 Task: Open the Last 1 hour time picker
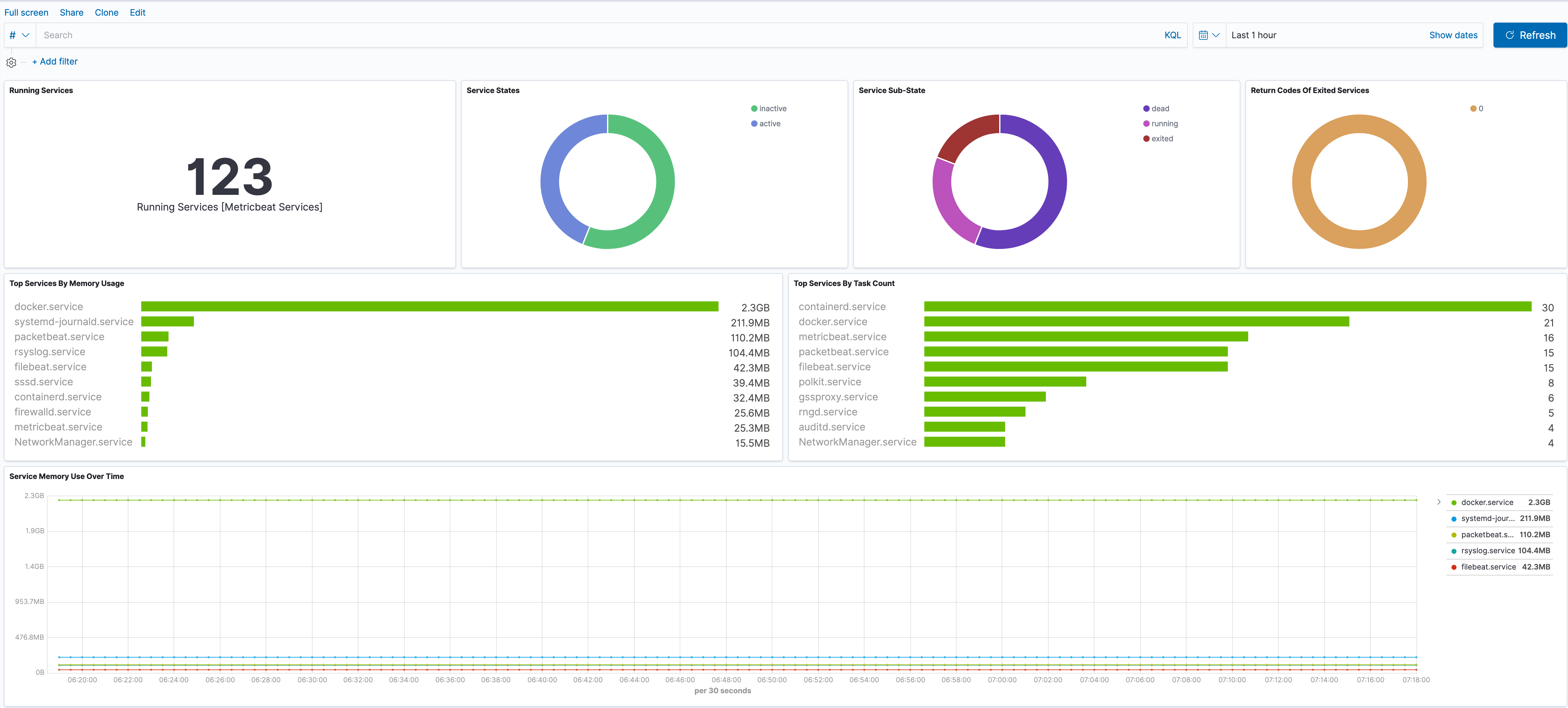coord(1254,35)
